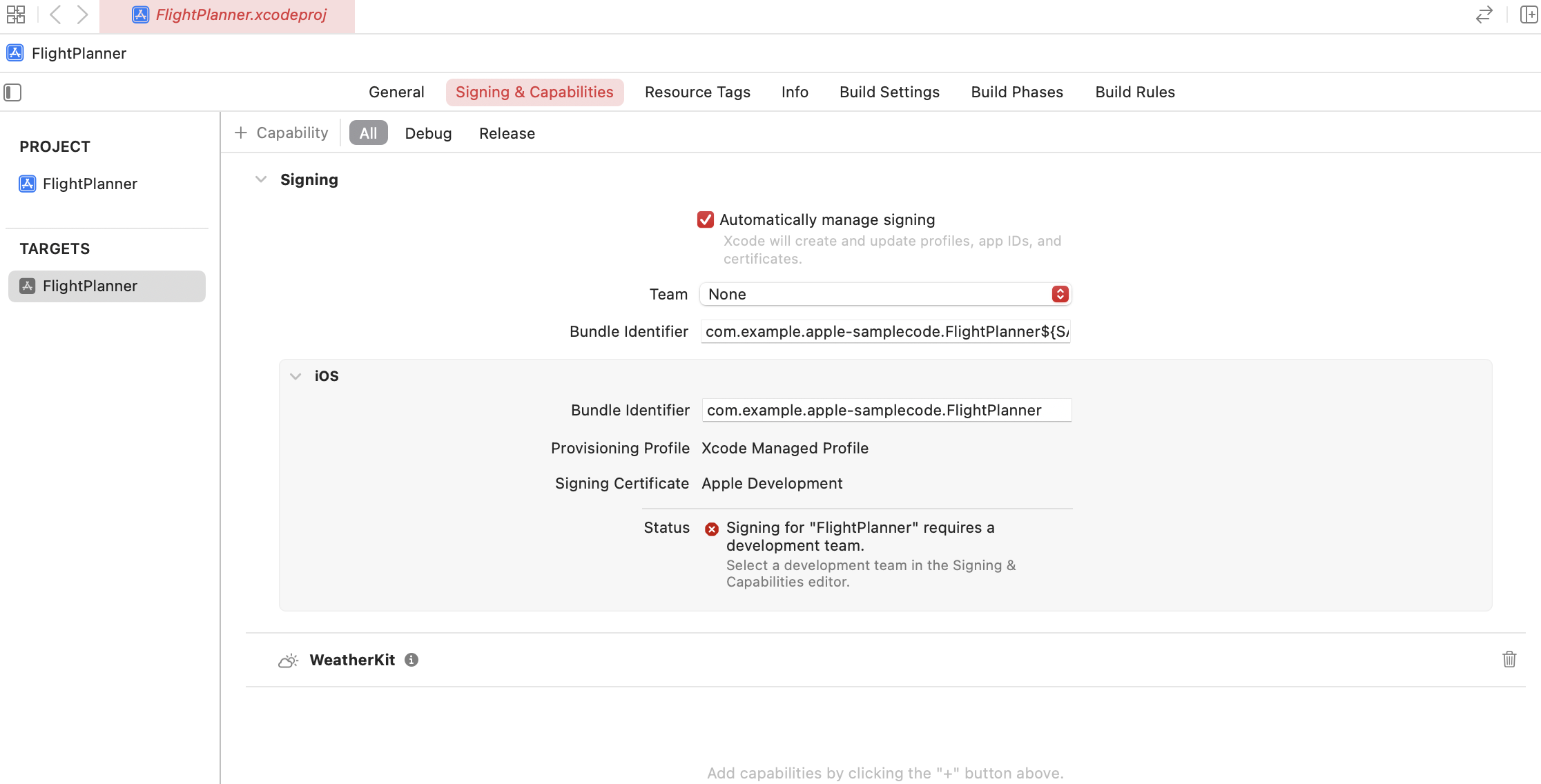Click the swap editor arrows icon
The width and height of the screenshot is (1541, 784).
1484,14
